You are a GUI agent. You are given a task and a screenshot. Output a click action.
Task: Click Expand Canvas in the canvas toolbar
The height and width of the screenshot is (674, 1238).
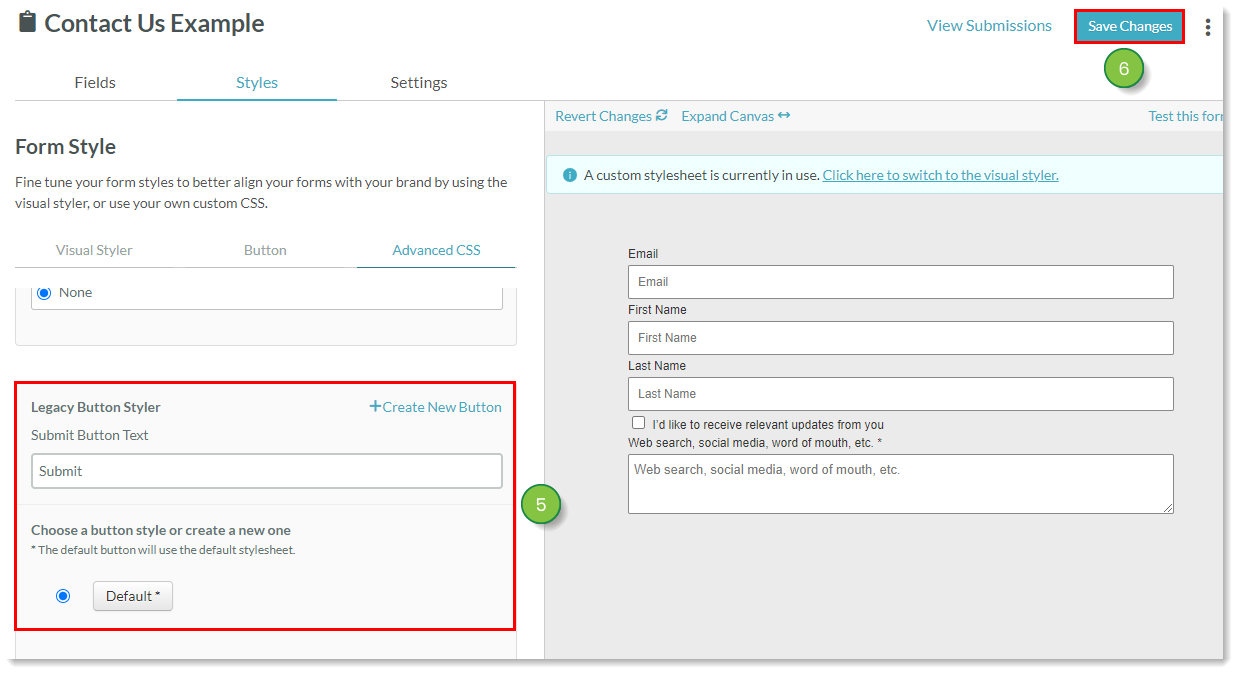(x=736, y=116)
